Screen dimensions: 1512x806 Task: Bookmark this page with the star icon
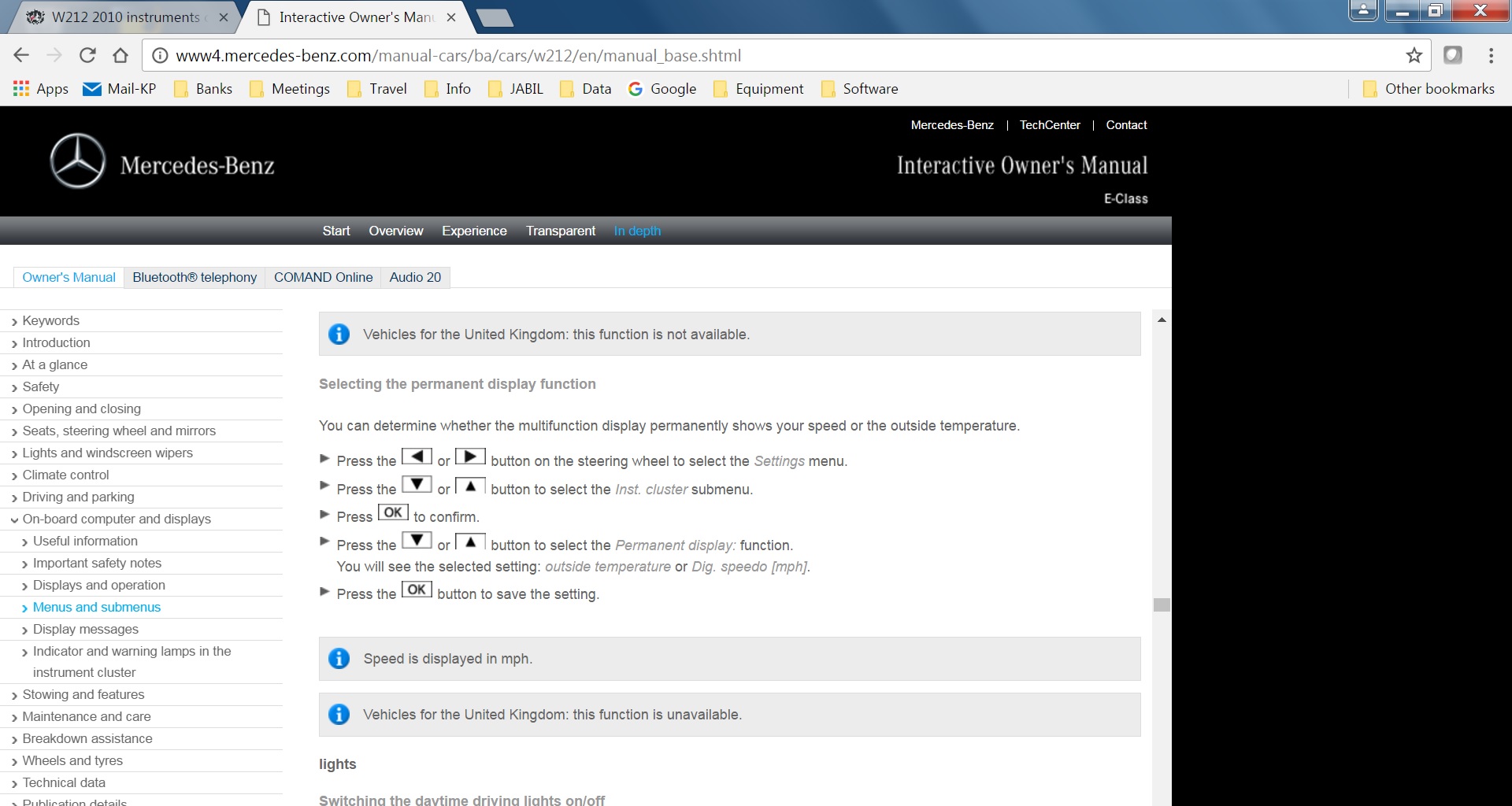(x=1414, y=55)
